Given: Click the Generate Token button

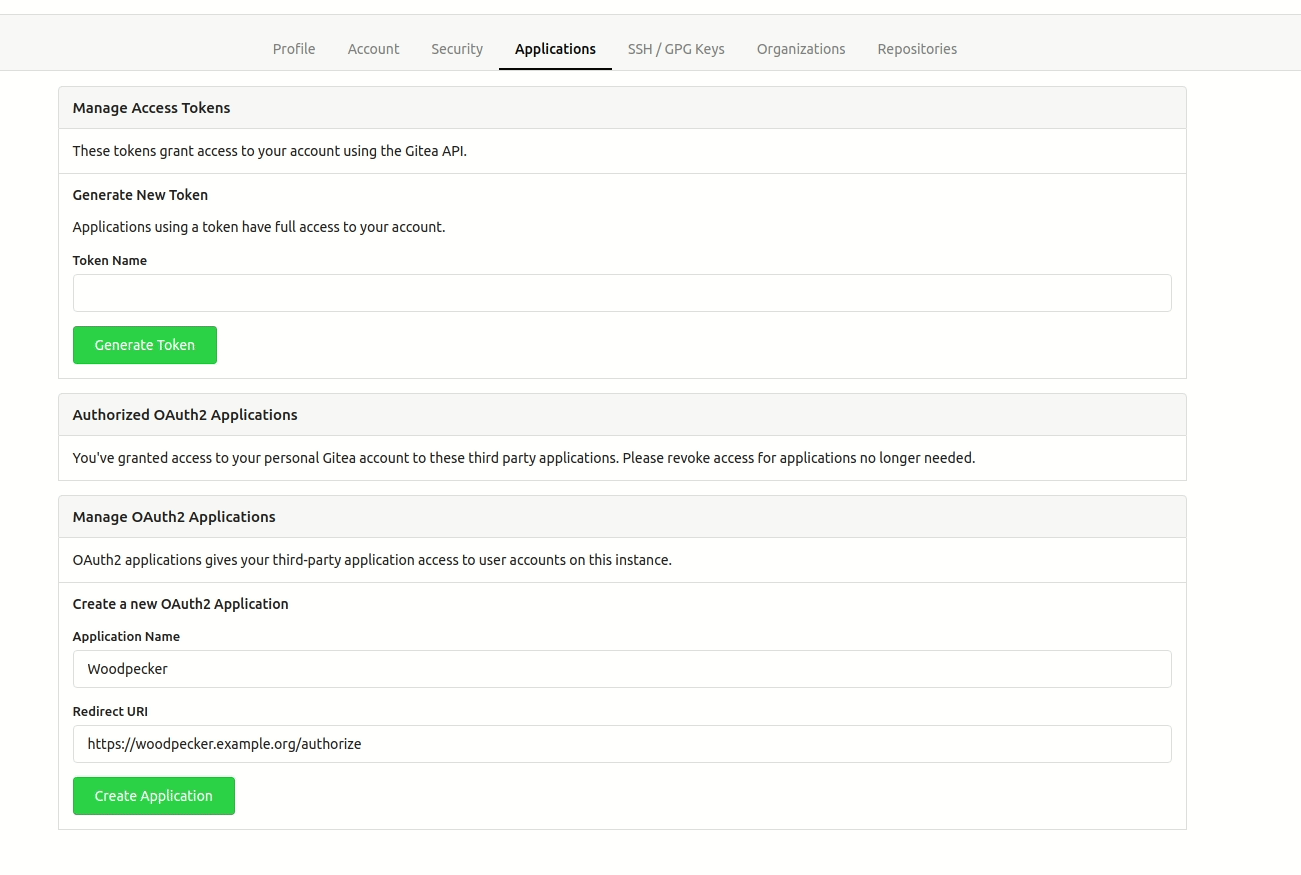Looking at the screenshot, I should 144,344.
